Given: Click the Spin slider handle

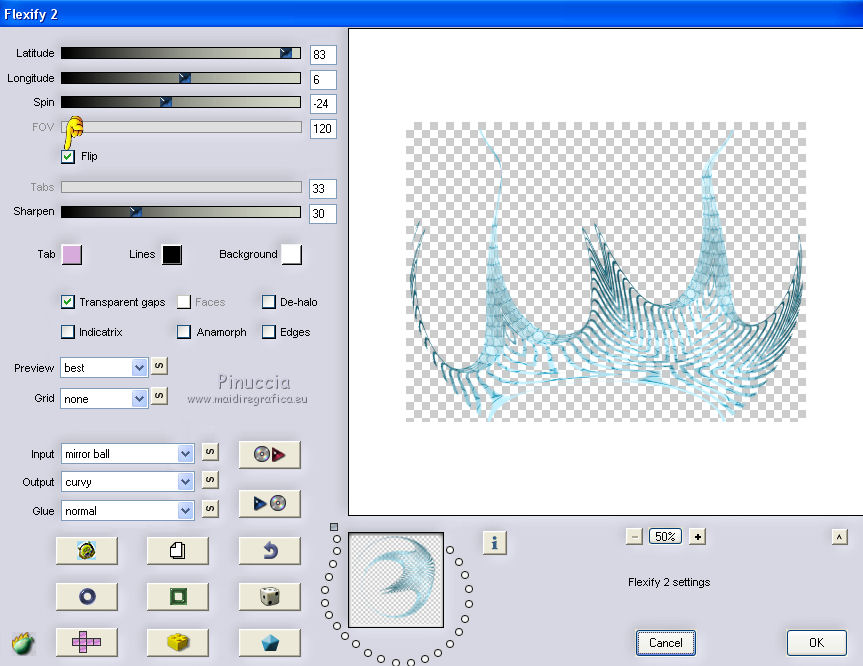Looking at the screenshot, I should tap(166, 102).
